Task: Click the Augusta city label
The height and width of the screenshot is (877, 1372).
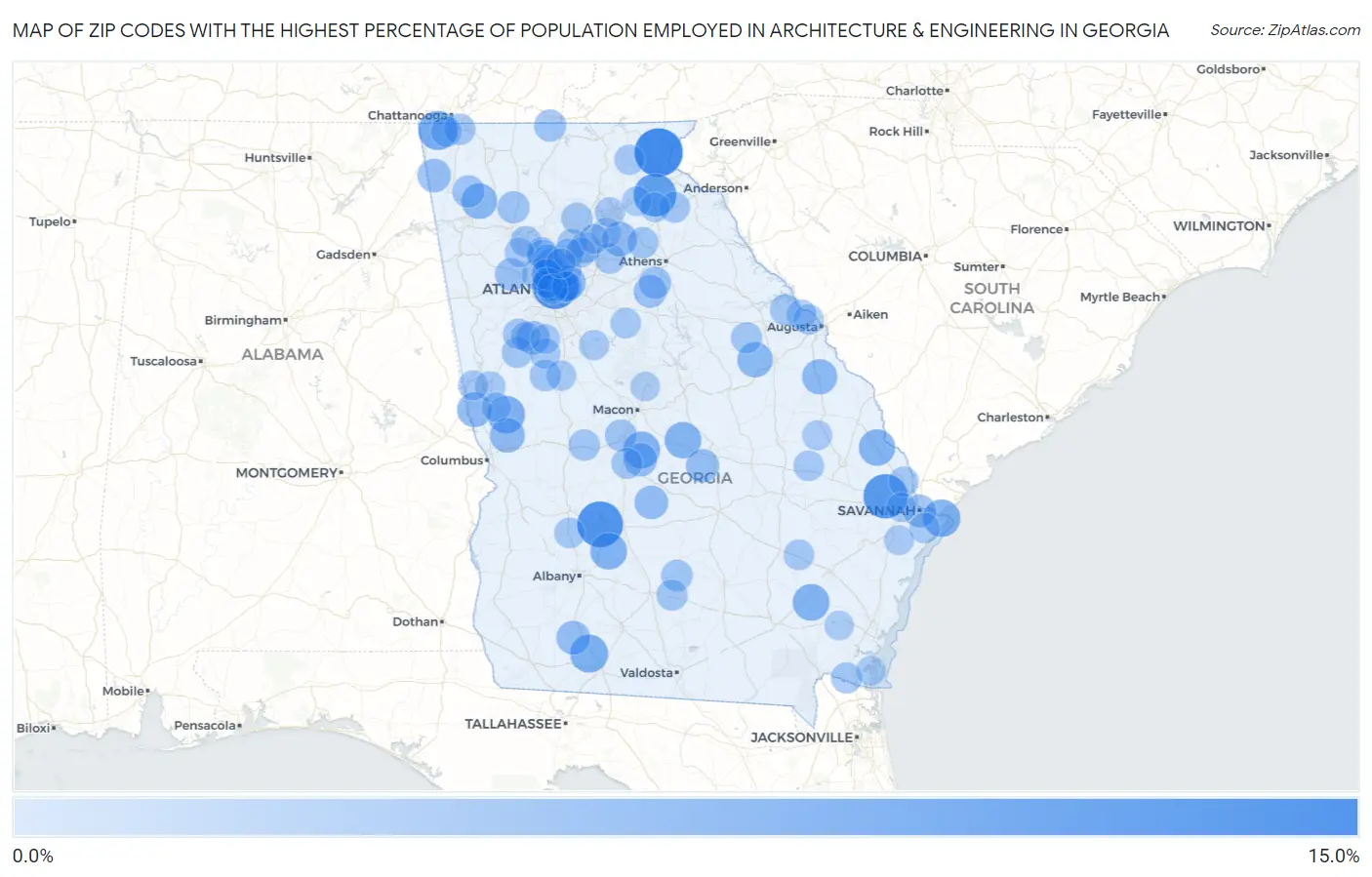Action: pyautogui.click(x=792, y=327)
